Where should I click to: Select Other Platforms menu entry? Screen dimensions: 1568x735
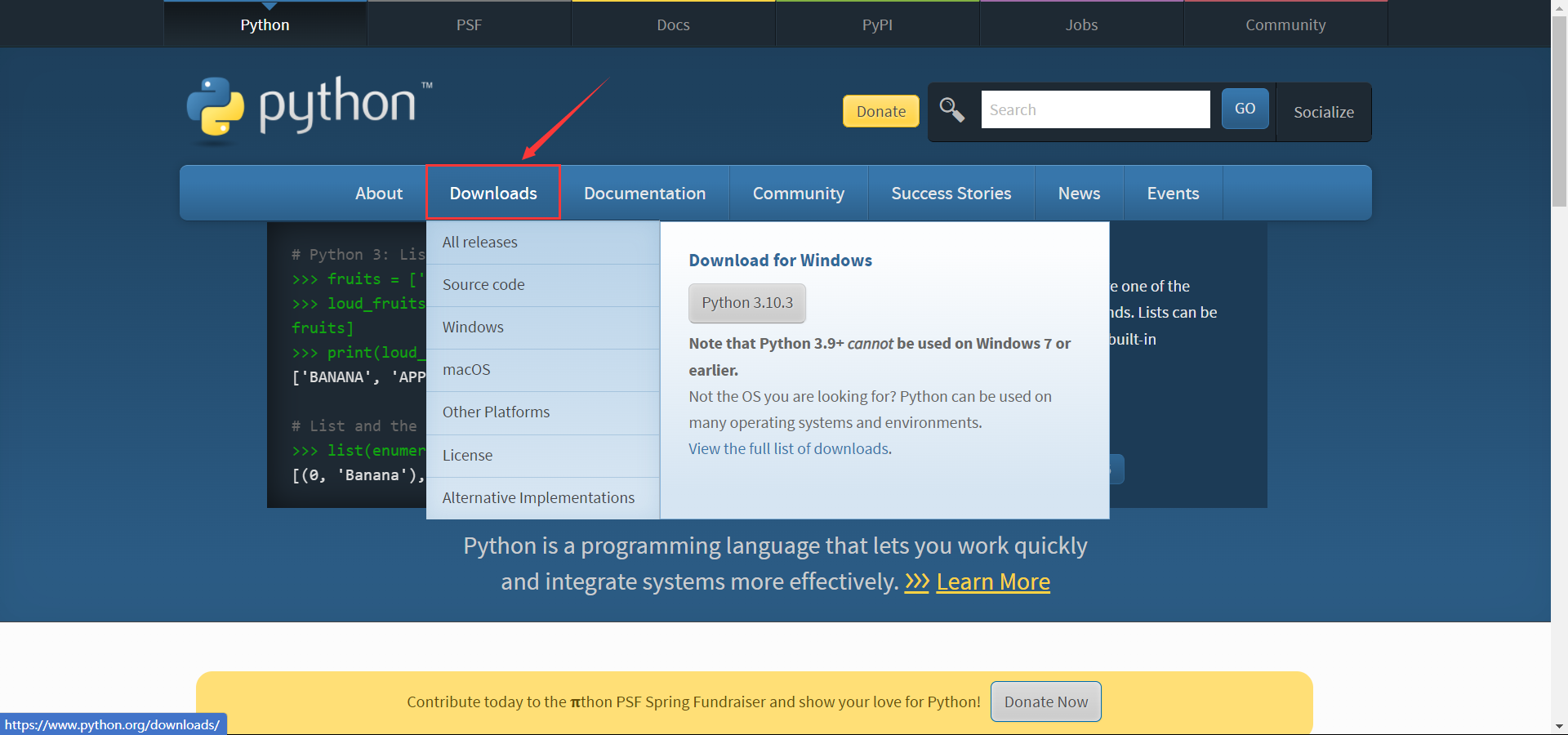[x=543, y=412]
